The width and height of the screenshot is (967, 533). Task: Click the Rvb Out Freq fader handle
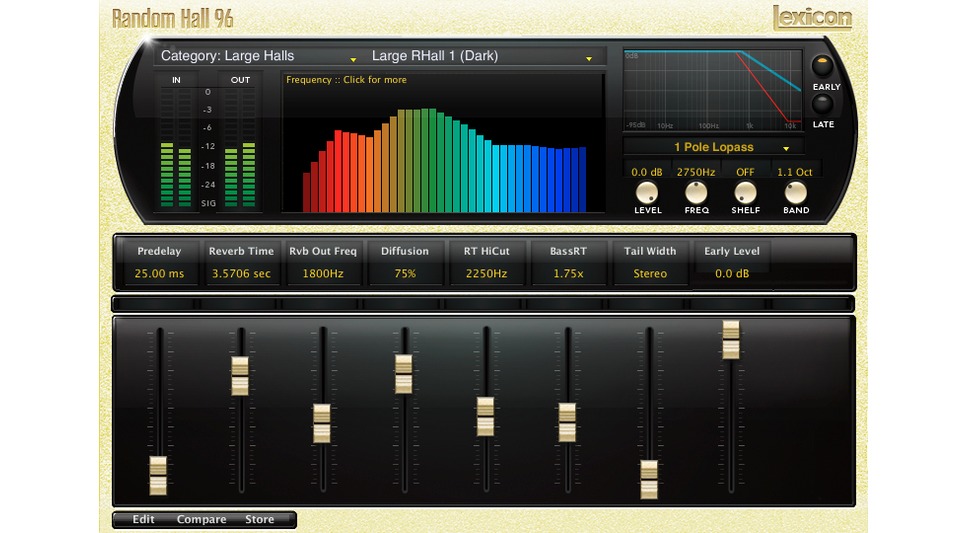[322, 423]
